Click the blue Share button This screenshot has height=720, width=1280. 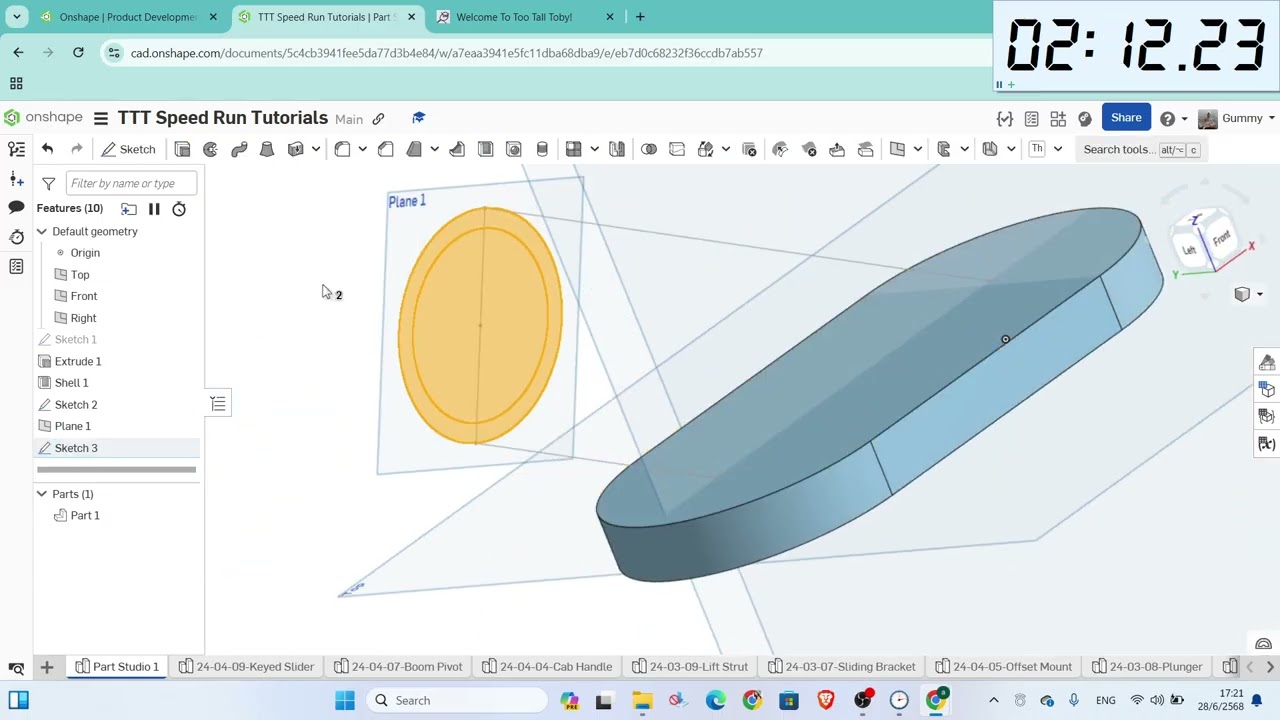coord(1126,118)
